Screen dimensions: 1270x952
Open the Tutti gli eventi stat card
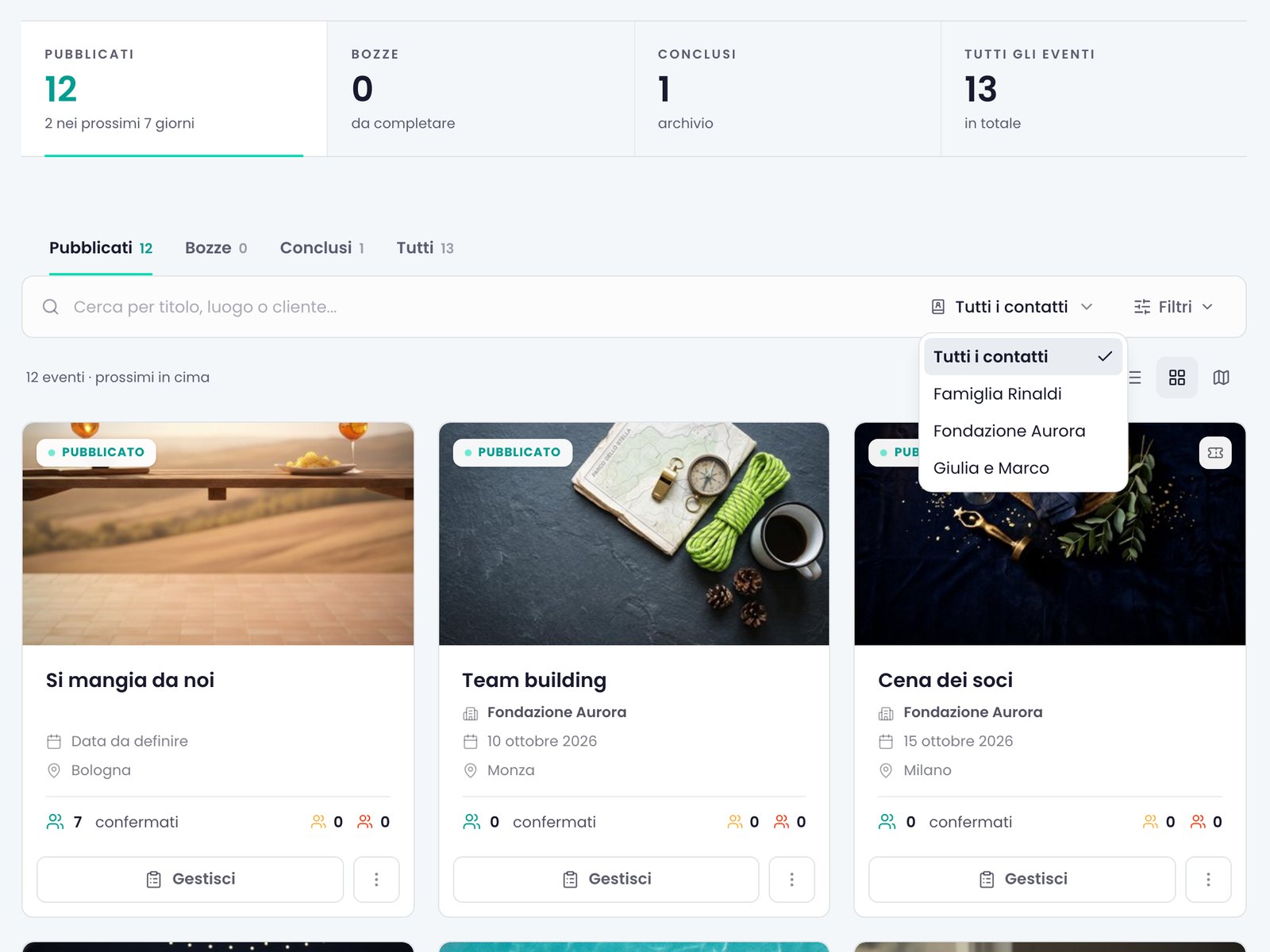click(1094, 89)
